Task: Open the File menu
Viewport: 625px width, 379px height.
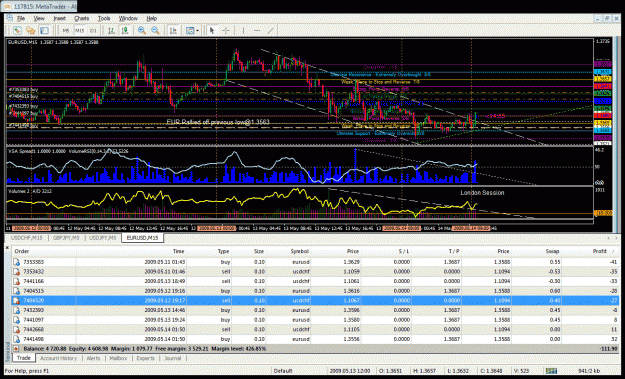Action: [x=21, y=18]
